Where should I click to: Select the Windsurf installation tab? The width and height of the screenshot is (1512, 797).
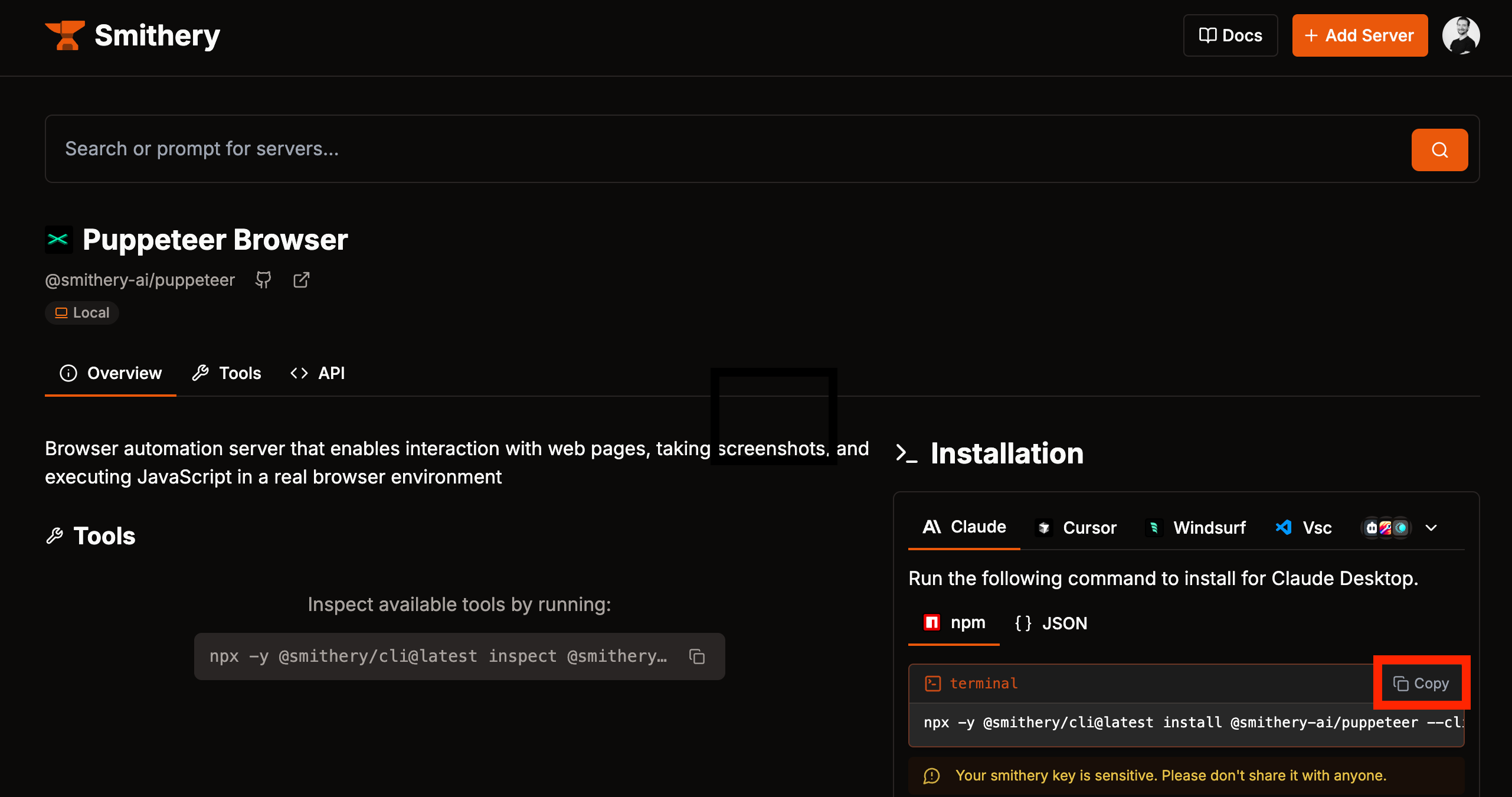(x=1196, y=528)
